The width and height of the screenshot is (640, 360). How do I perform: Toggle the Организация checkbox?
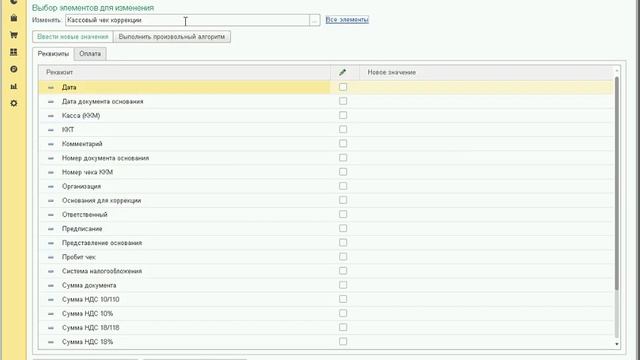click(343, 186)
